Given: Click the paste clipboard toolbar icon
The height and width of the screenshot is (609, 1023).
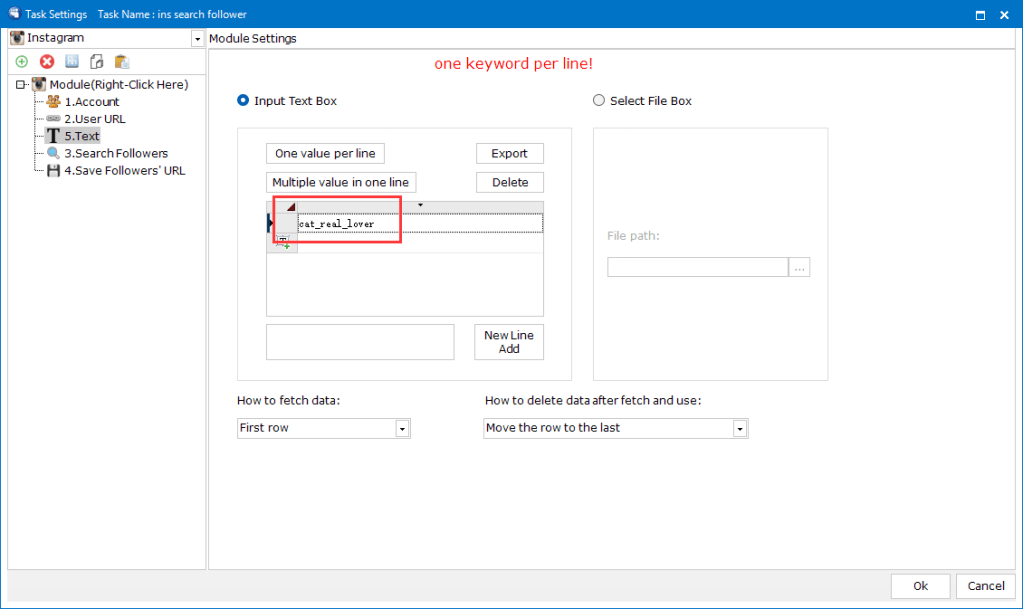Looking at the screenshot, I should point(122,62).
